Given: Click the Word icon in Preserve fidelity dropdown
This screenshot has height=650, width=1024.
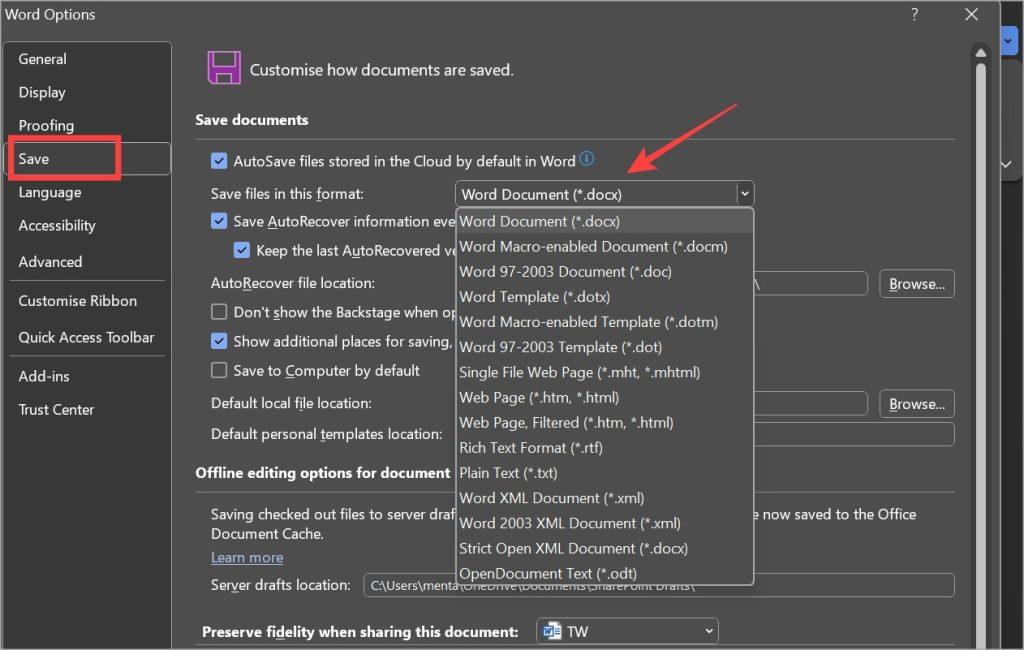Looking at the screenshot, I should point(552,631).
